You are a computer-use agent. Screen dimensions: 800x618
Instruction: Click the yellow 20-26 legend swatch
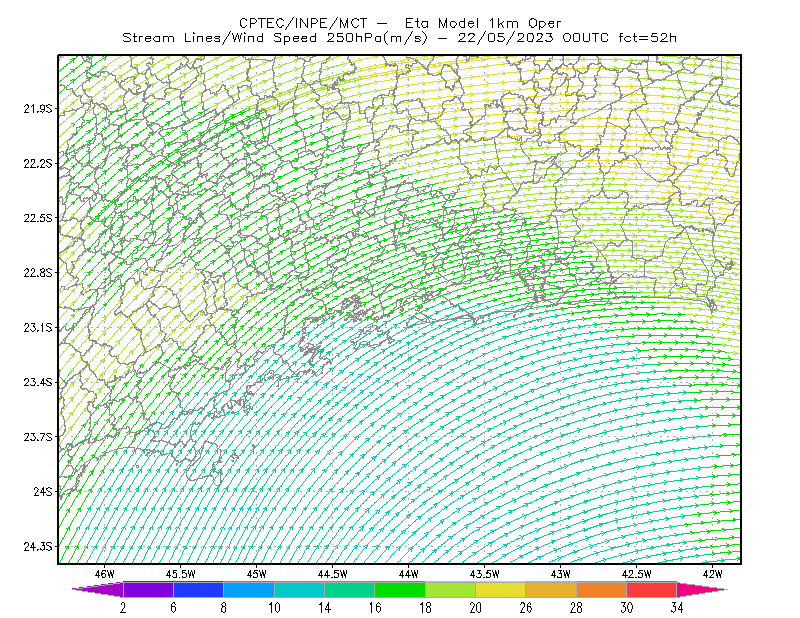[501, 589]
